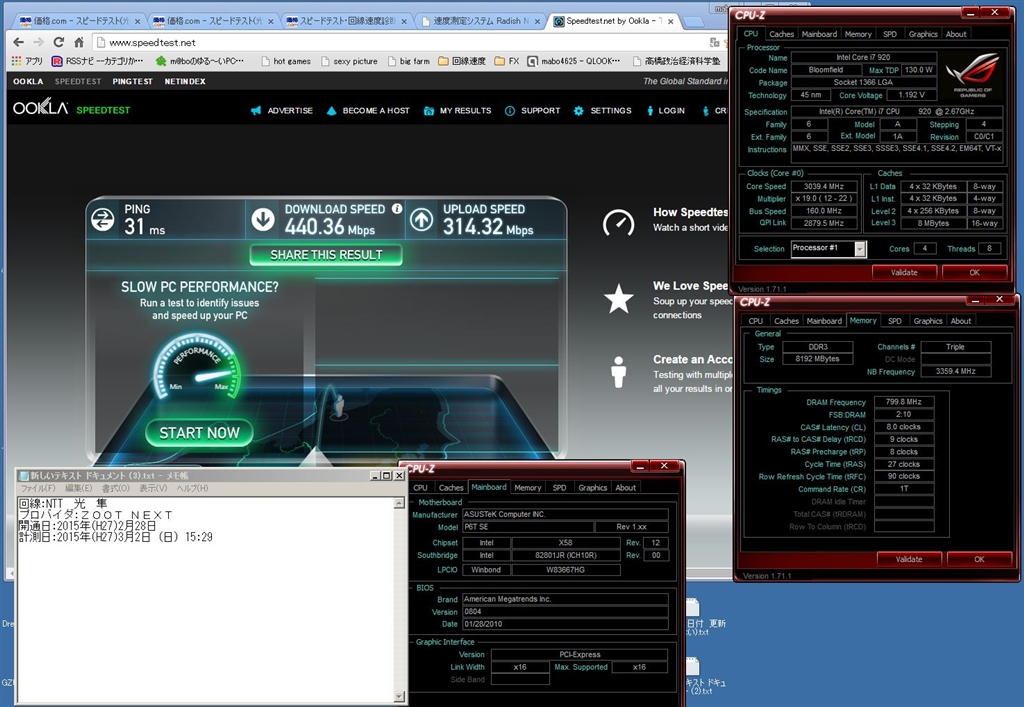Image resolution: width=1024 pixels, height=707 pixels.
Task: Open the RSSナビ bookmark
Action: click(x=97, y=61)
